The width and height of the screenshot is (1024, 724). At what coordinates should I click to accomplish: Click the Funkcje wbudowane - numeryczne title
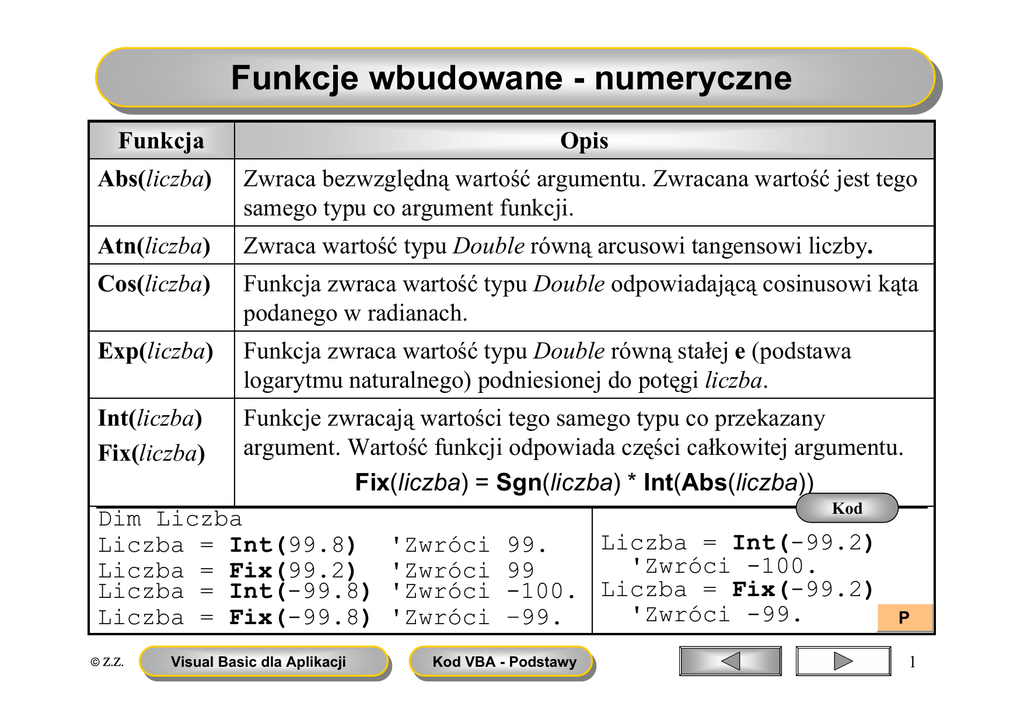pyautogui.click(x=512, y=78)
